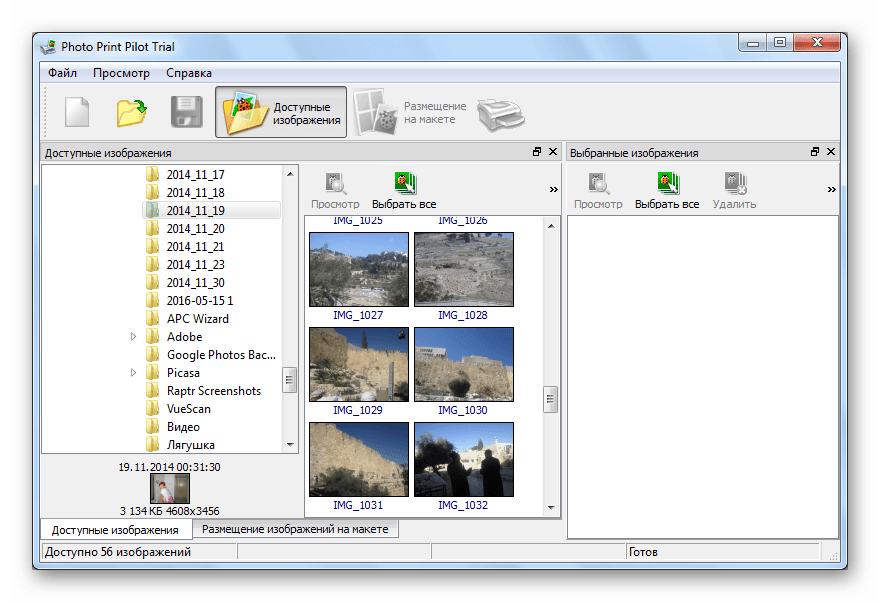Select thumbnail above the IMG_1032 label
Viewport: 880px width, 602px height.
tap(464, 459)
